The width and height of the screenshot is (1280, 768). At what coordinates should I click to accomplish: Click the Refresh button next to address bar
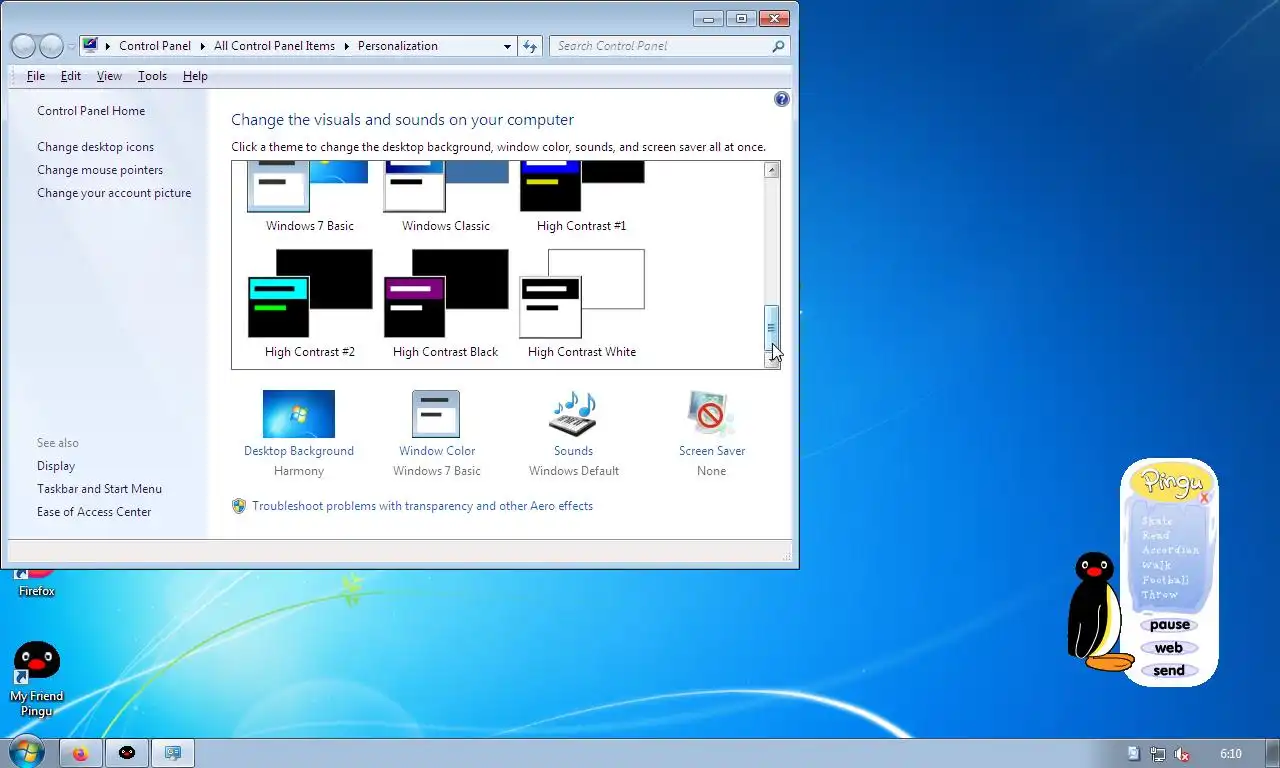(x=530, y=46)
